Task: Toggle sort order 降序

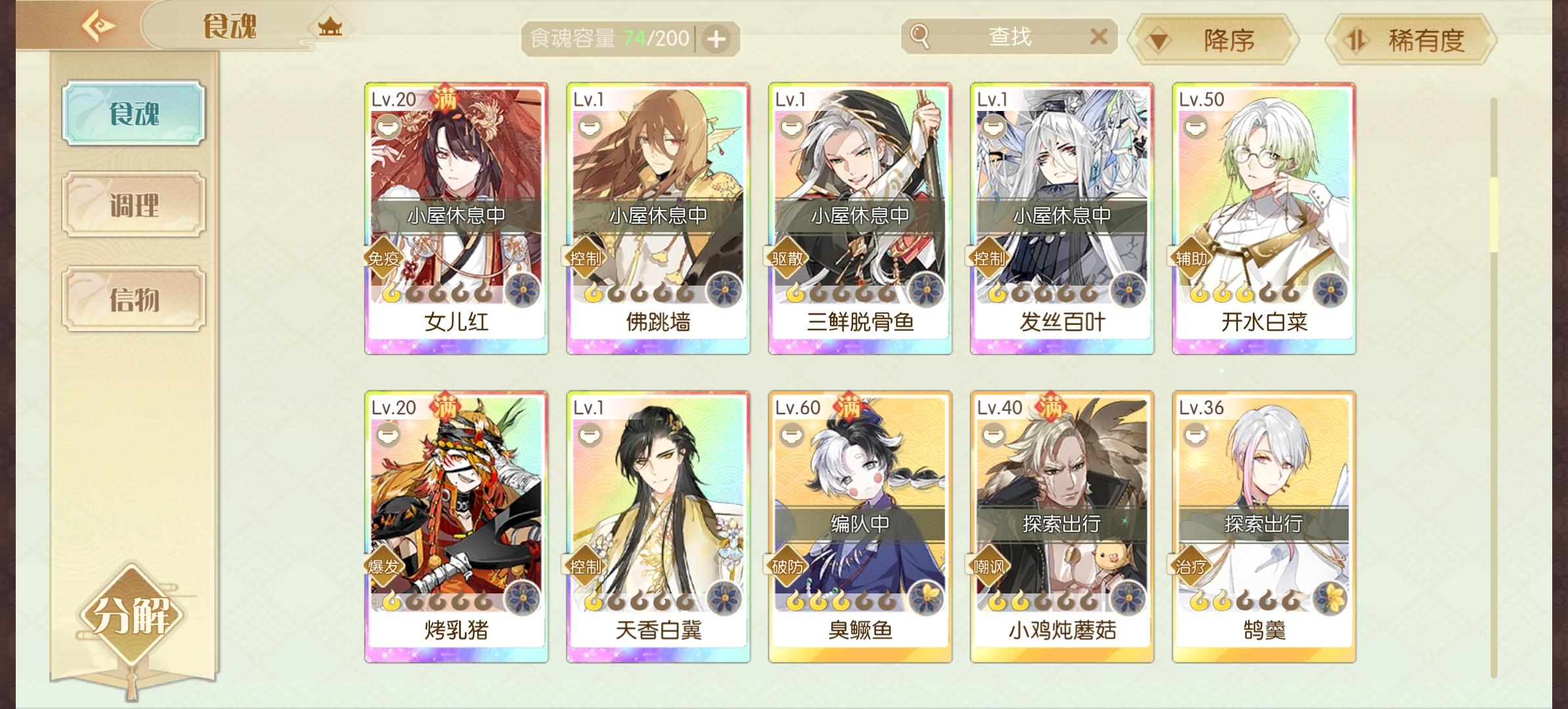Action: tap(1213, 41)
